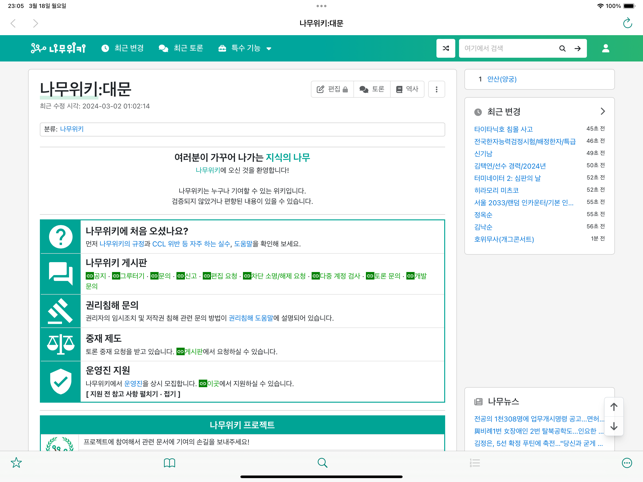Open the 역사 history button

[x=407, y=89]
